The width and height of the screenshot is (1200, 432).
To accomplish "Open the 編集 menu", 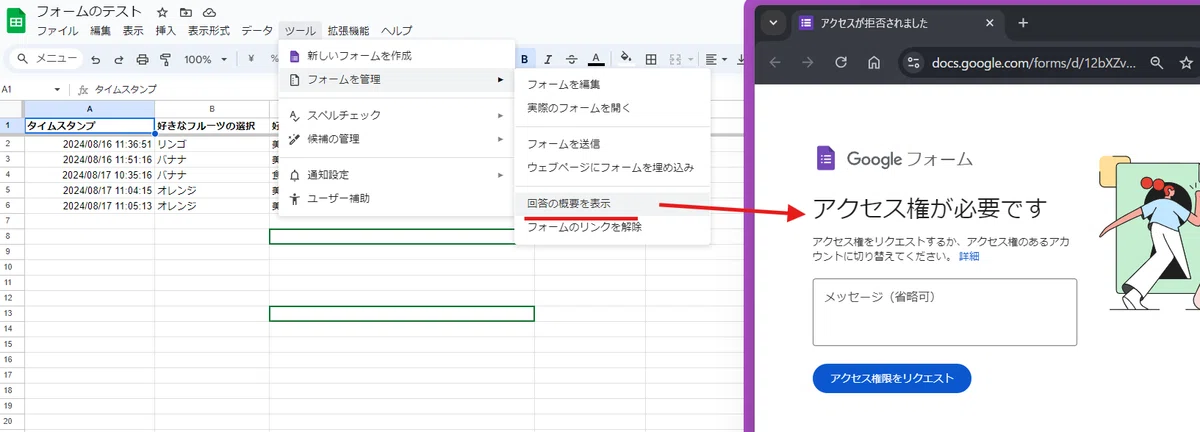I will [x=101, y=31].
